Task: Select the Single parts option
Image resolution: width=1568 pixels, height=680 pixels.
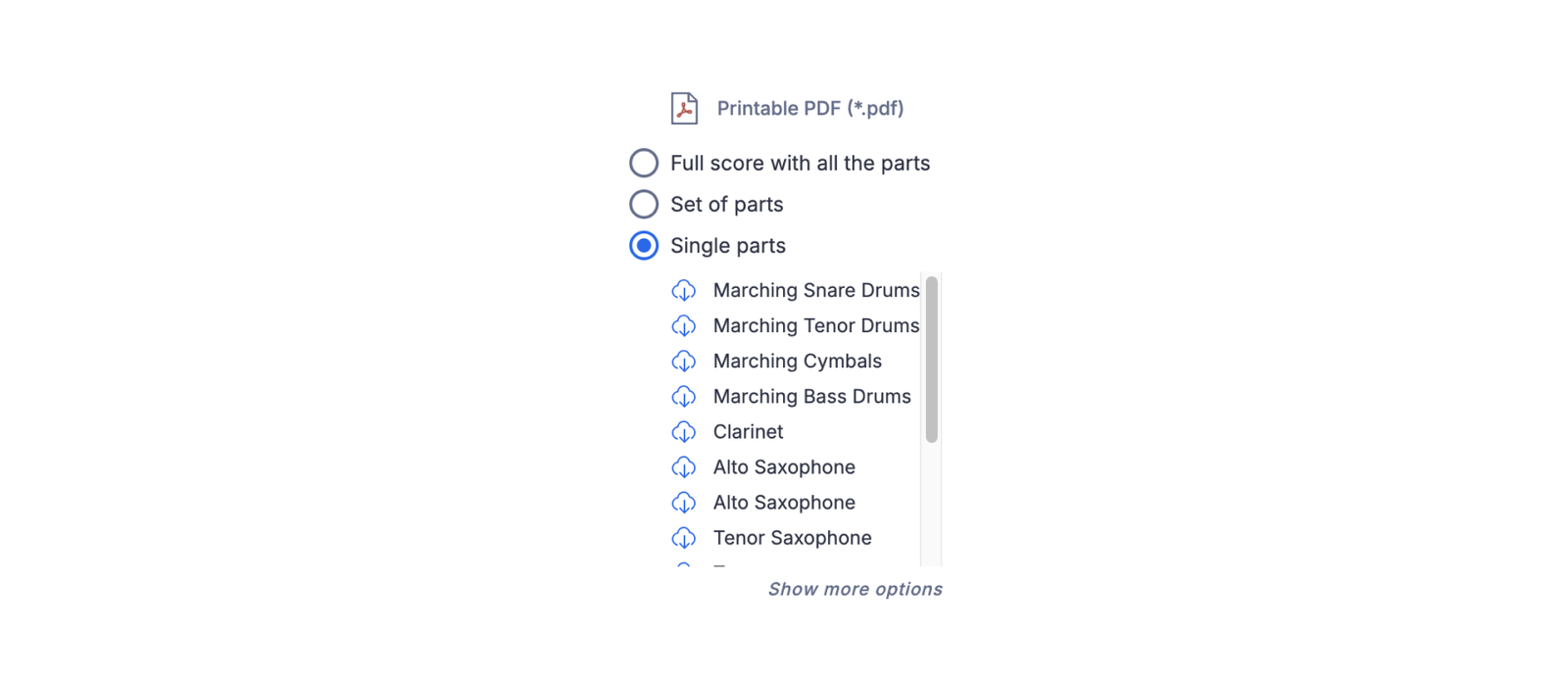Action: click(644, 246)
